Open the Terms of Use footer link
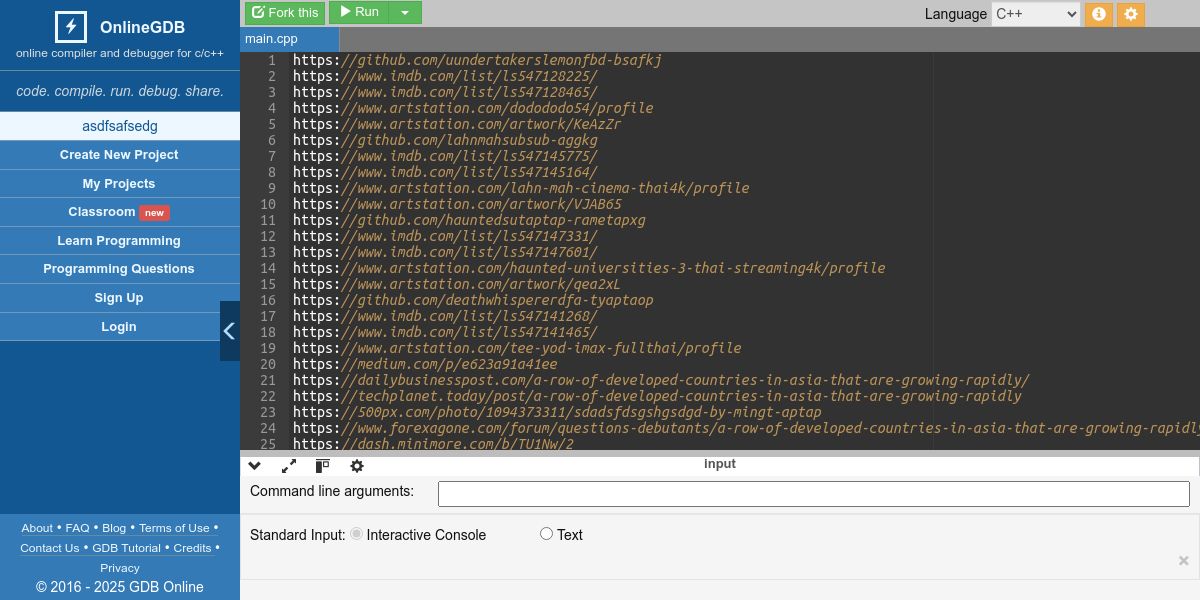Viewport: 1200px width, 600px height. tap(174, 528)
